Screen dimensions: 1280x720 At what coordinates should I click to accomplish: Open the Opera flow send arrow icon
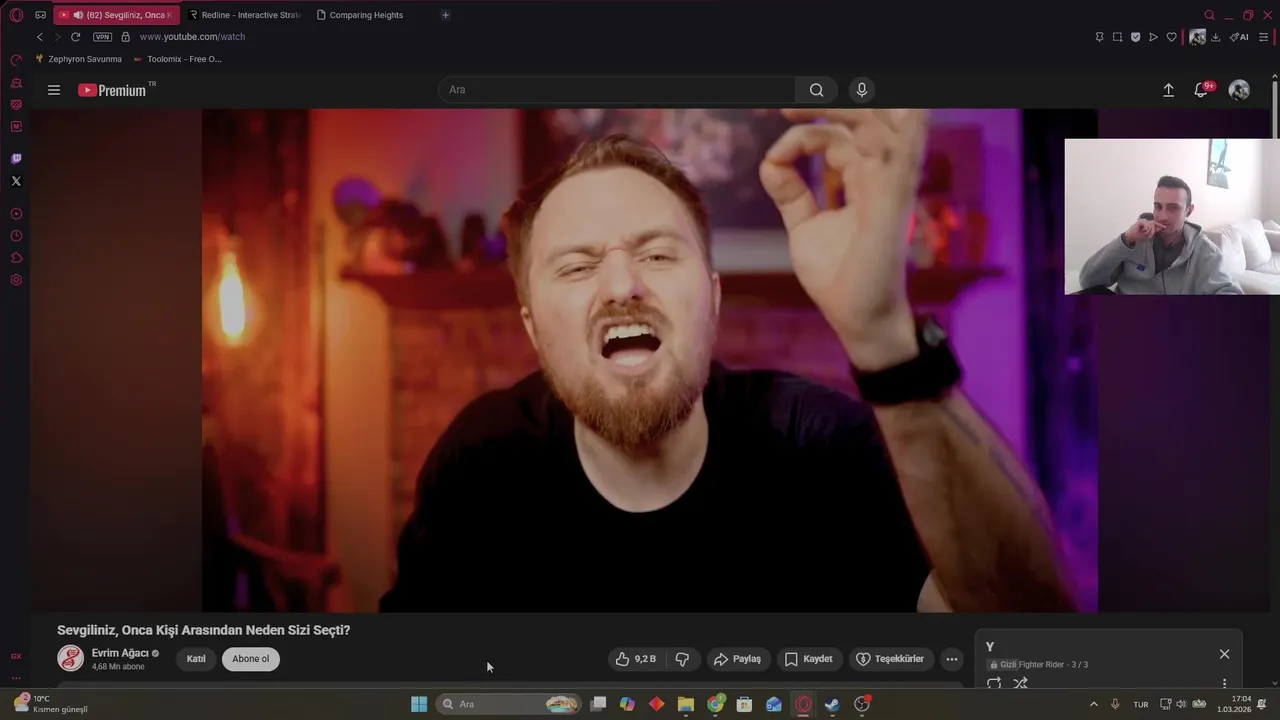(1153, 37)
